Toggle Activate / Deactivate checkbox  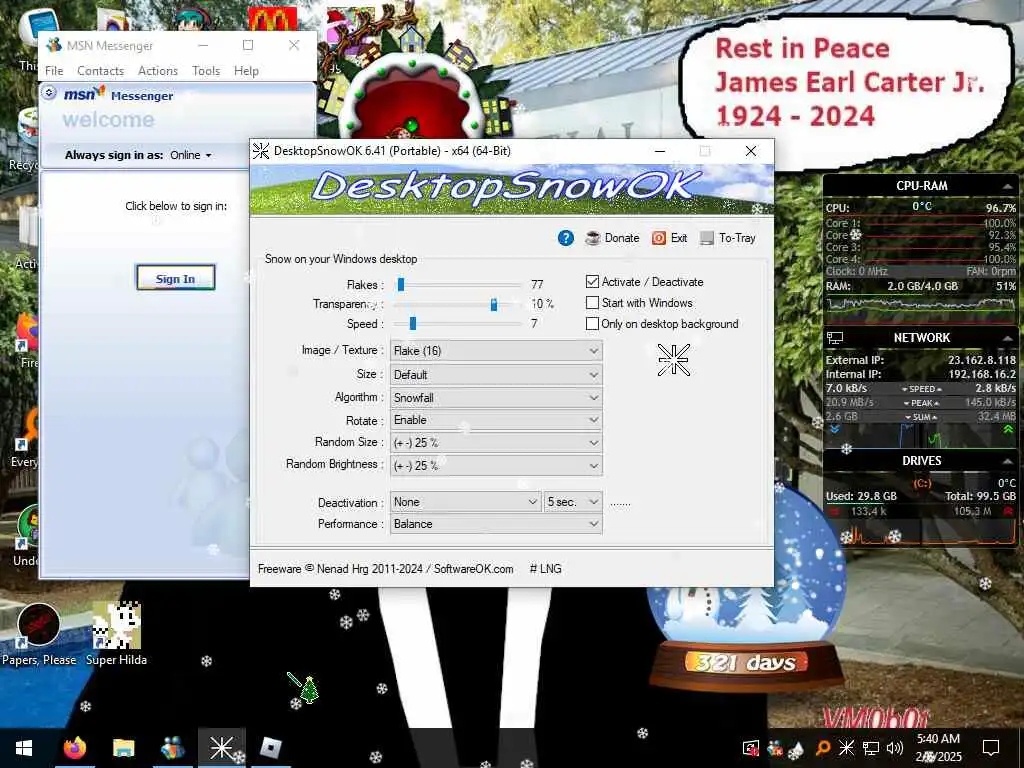click(x=592, y=281)
